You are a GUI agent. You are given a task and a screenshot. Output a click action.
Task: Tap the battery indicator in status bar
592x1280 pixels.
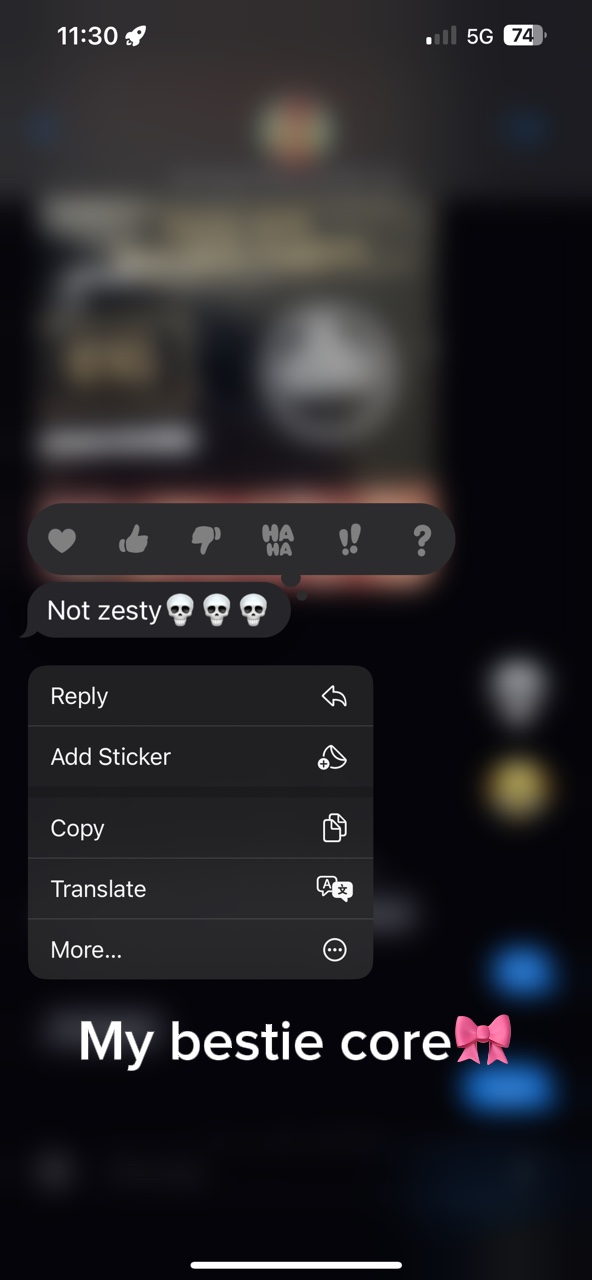[525, 36]
